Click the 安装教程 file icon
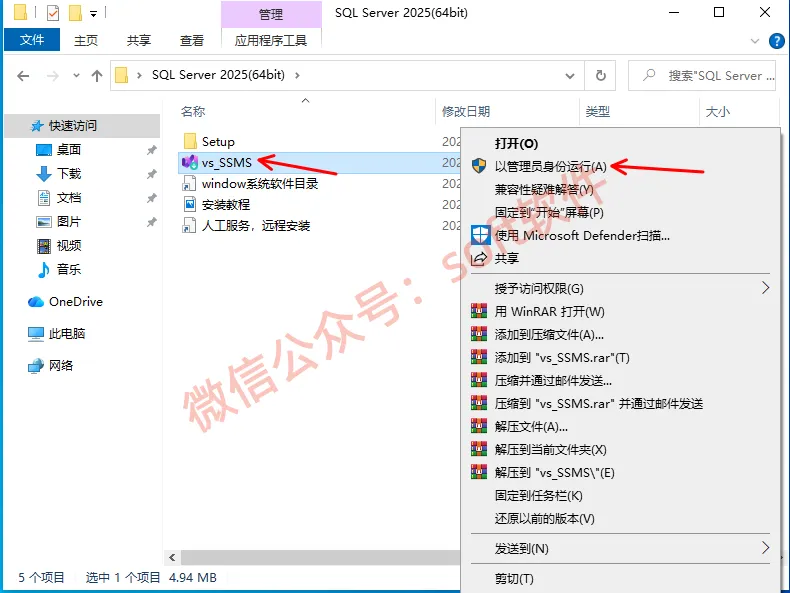The height and width of the screenshot is (593, 790). coord(189,204)
